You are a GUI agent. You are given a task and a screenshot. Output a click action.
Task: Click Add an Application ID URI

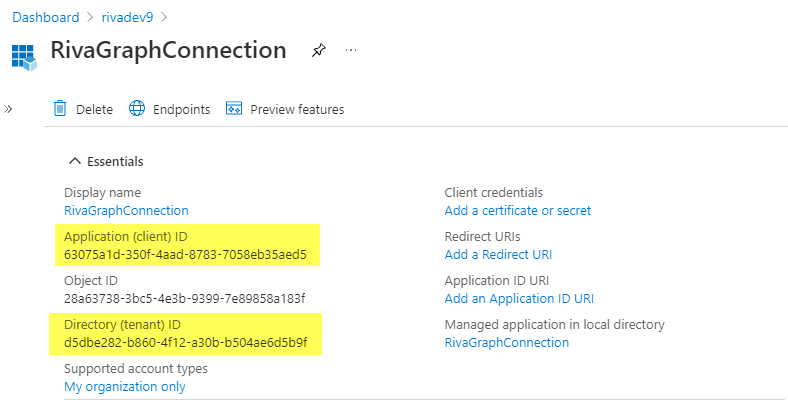(x=519, y=298)
